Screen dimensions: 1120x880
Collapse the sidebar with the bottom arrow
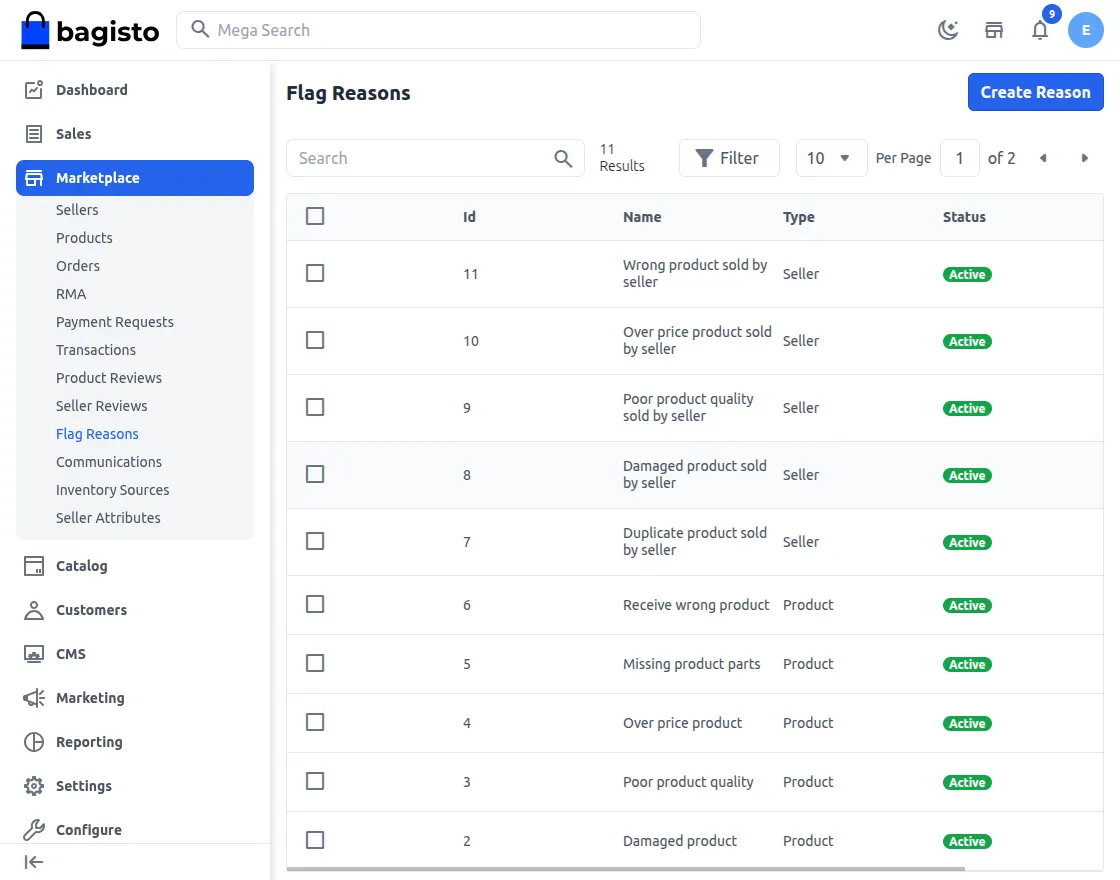click(33, 861)
